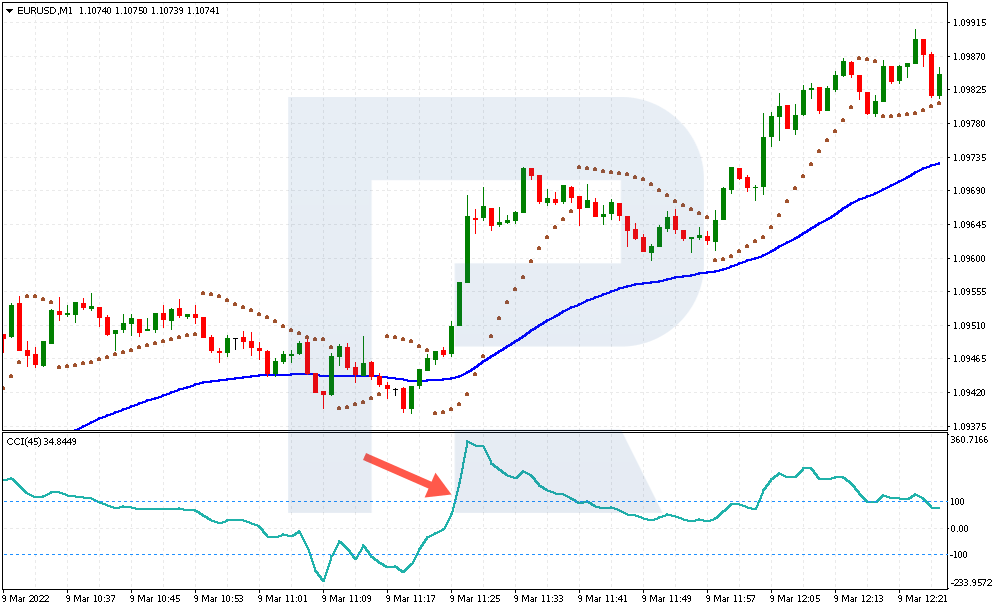This screenshot has width=993, height=610.
Task: Click the CCI line peak near 360
Action: coord(467,442)
